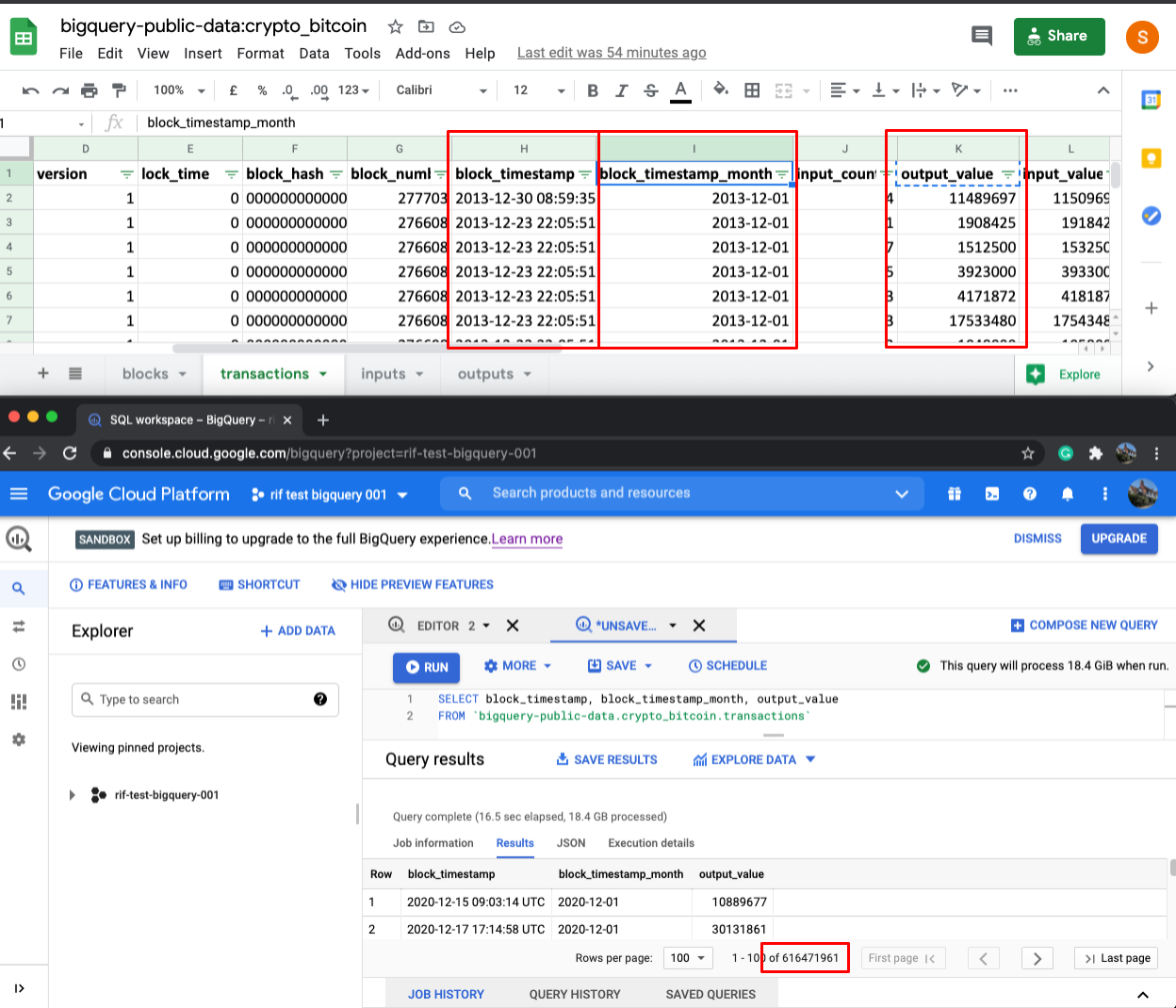This screenshot has width=1176, height=1008.
Task: Open the Rows per page 100 dropdown
Action: (x=688, y=958)
